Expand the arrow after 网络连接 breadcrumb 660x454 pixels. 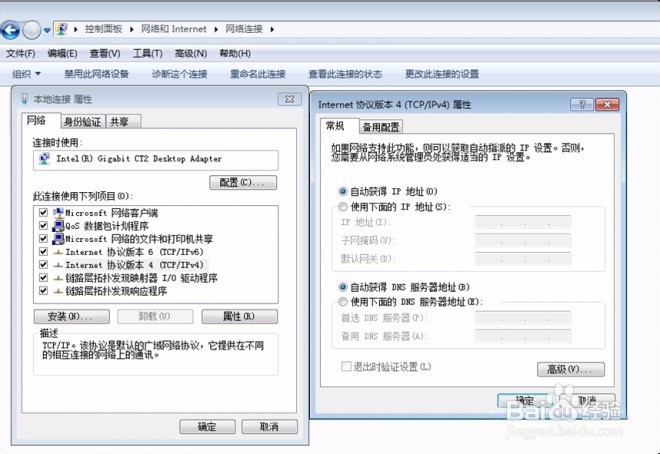(272, 29)
